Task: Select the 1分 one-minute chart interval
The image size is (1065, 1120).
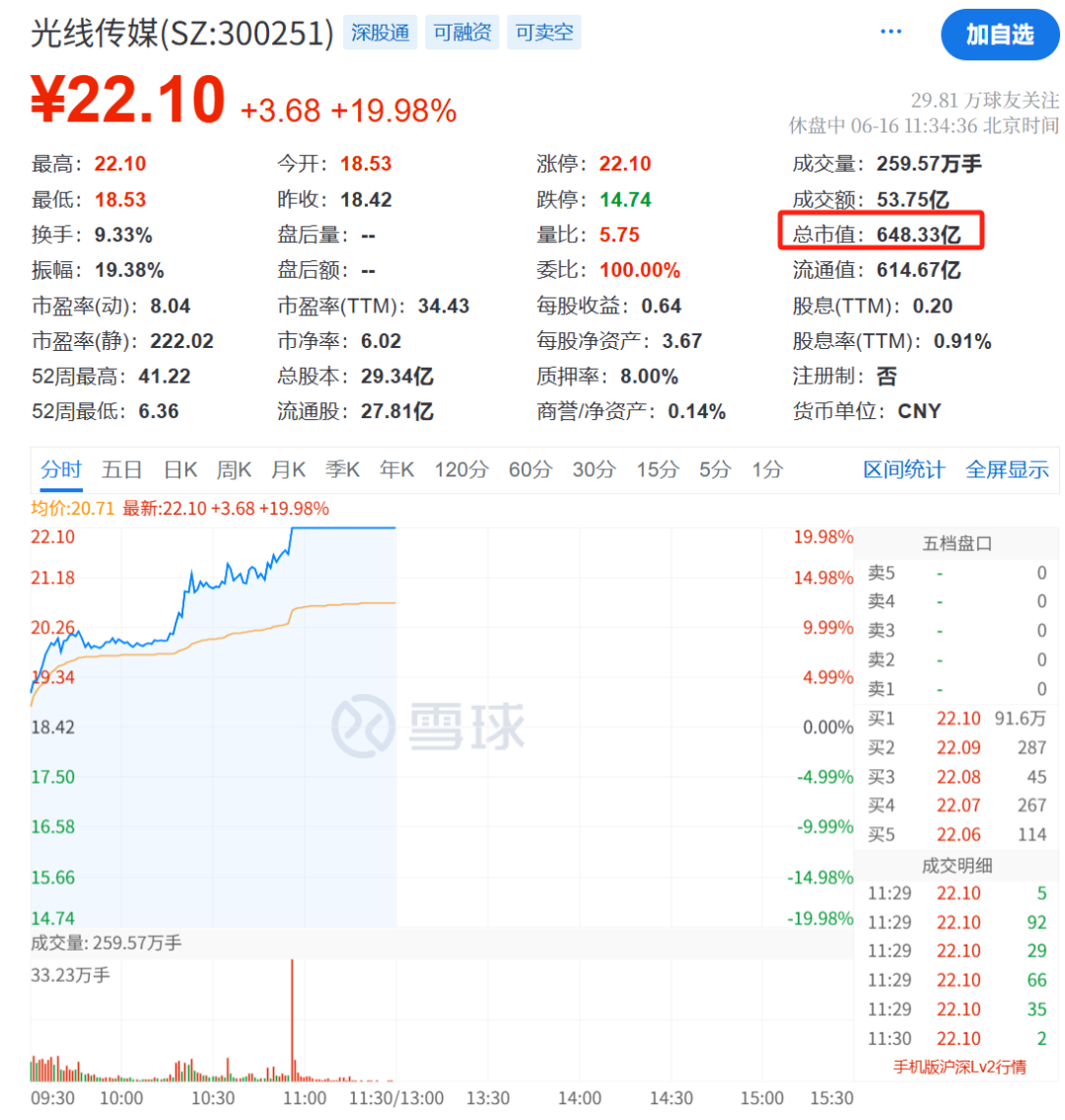Action: (766, 470)
